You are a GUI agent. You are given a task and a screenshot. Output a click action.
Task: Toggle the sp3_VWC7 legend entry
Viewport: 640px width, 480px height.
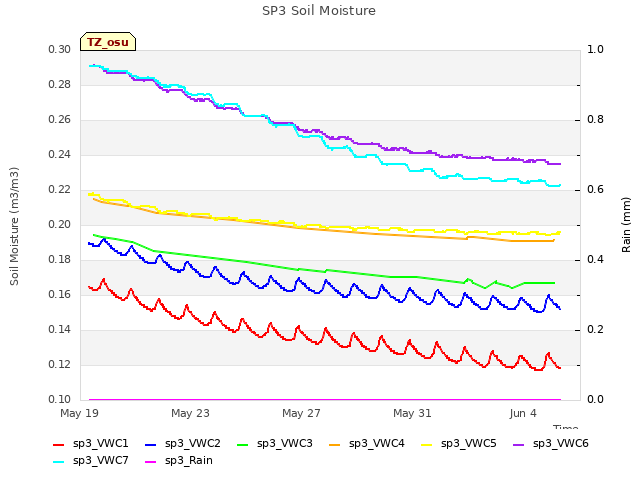(x=91, y=461)
